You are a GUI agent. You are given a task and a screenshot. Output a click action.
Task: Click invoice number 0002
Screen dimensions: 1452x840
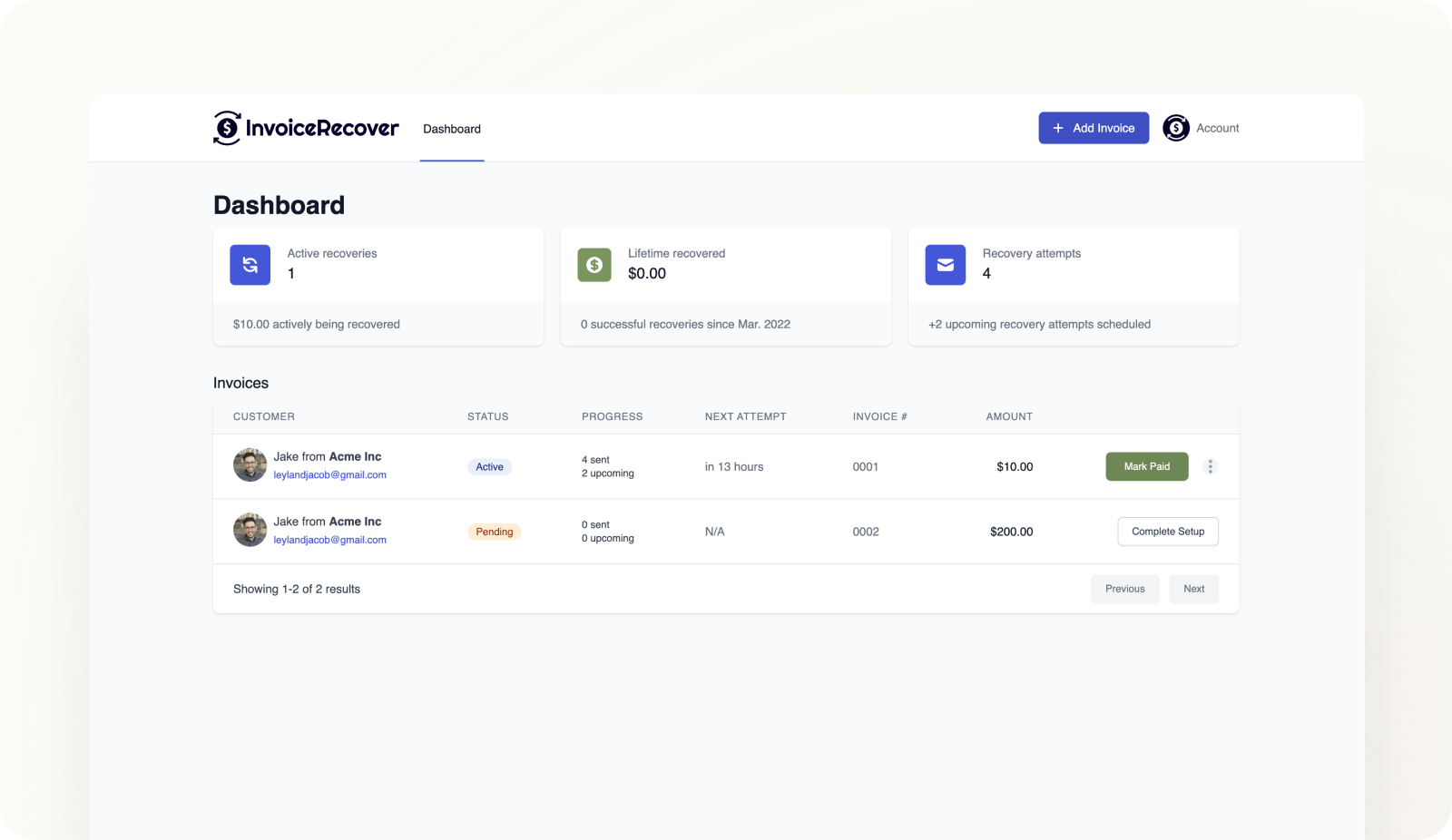tap(866, 532)
